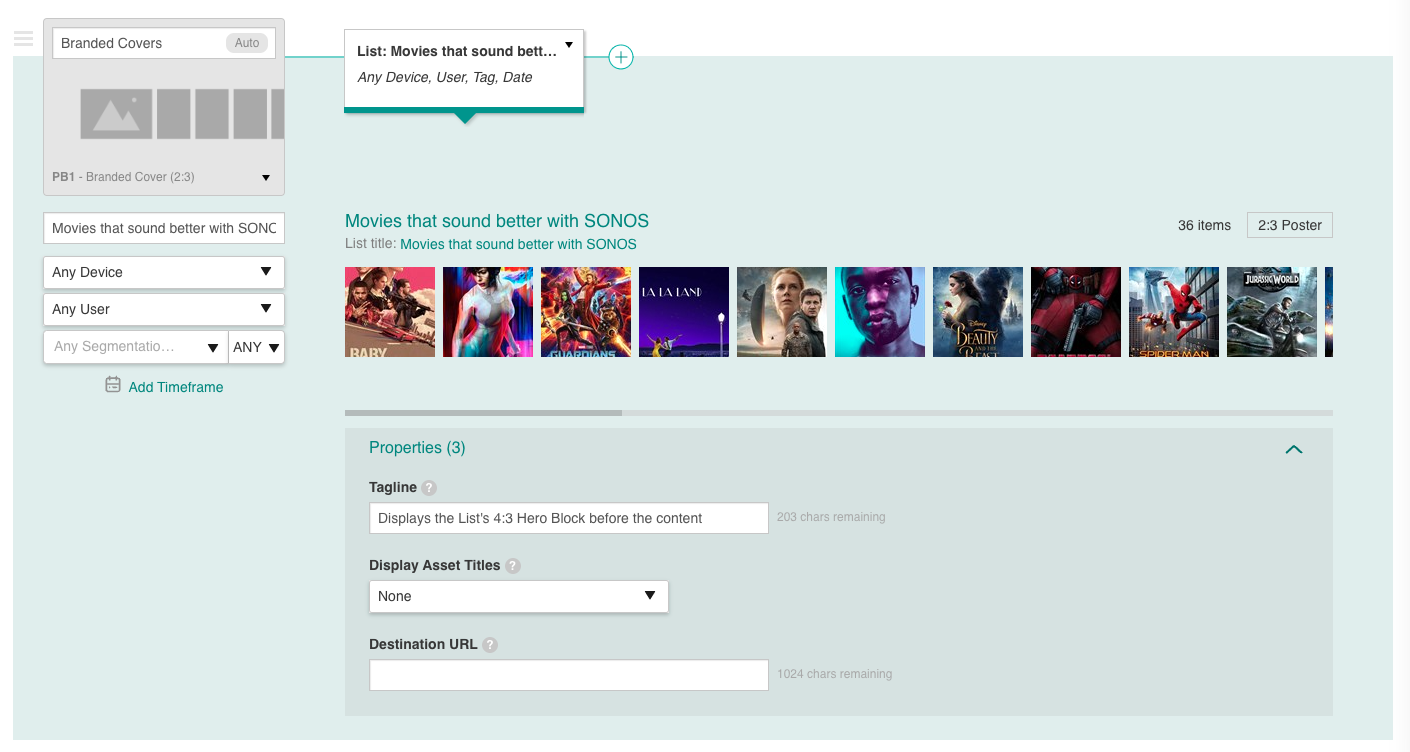Open the hamburger menu icon
Viewport: 1410px width, 752px height.
[23, 39]
